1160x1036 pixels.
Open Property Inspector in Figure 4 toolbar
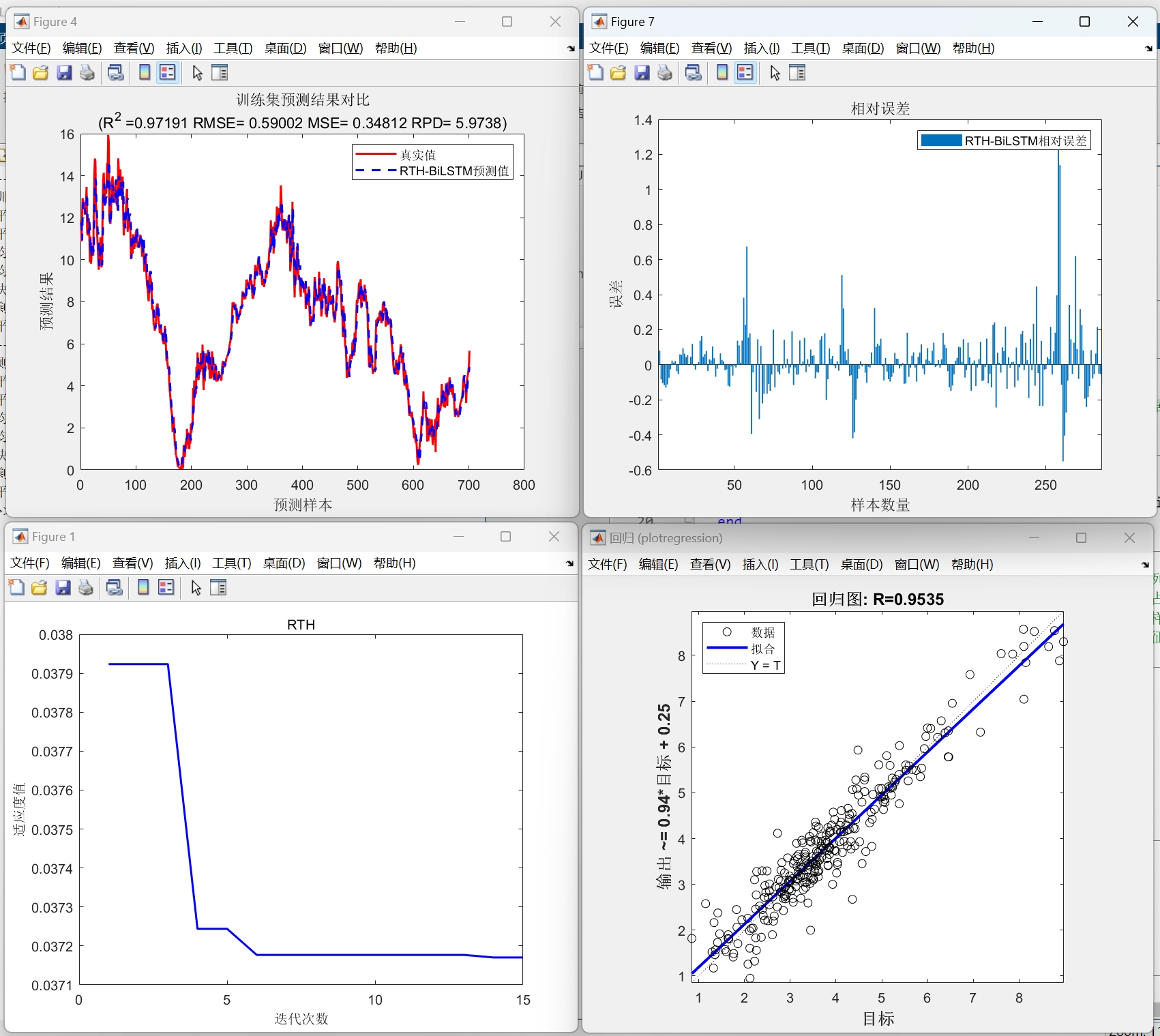220,72
